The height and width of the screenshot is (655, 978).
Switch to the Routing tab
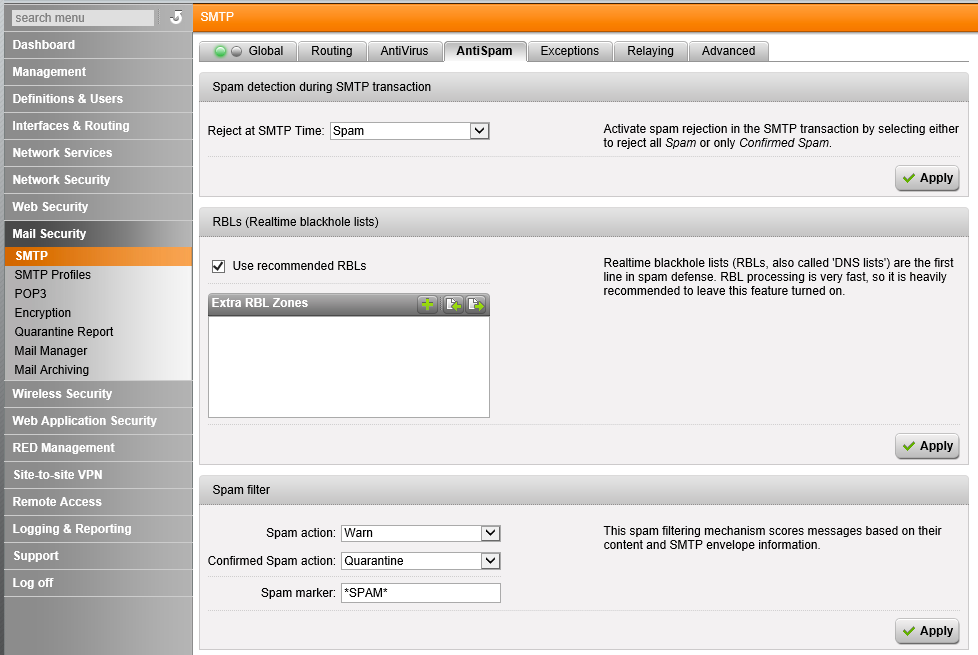(332, 51)
